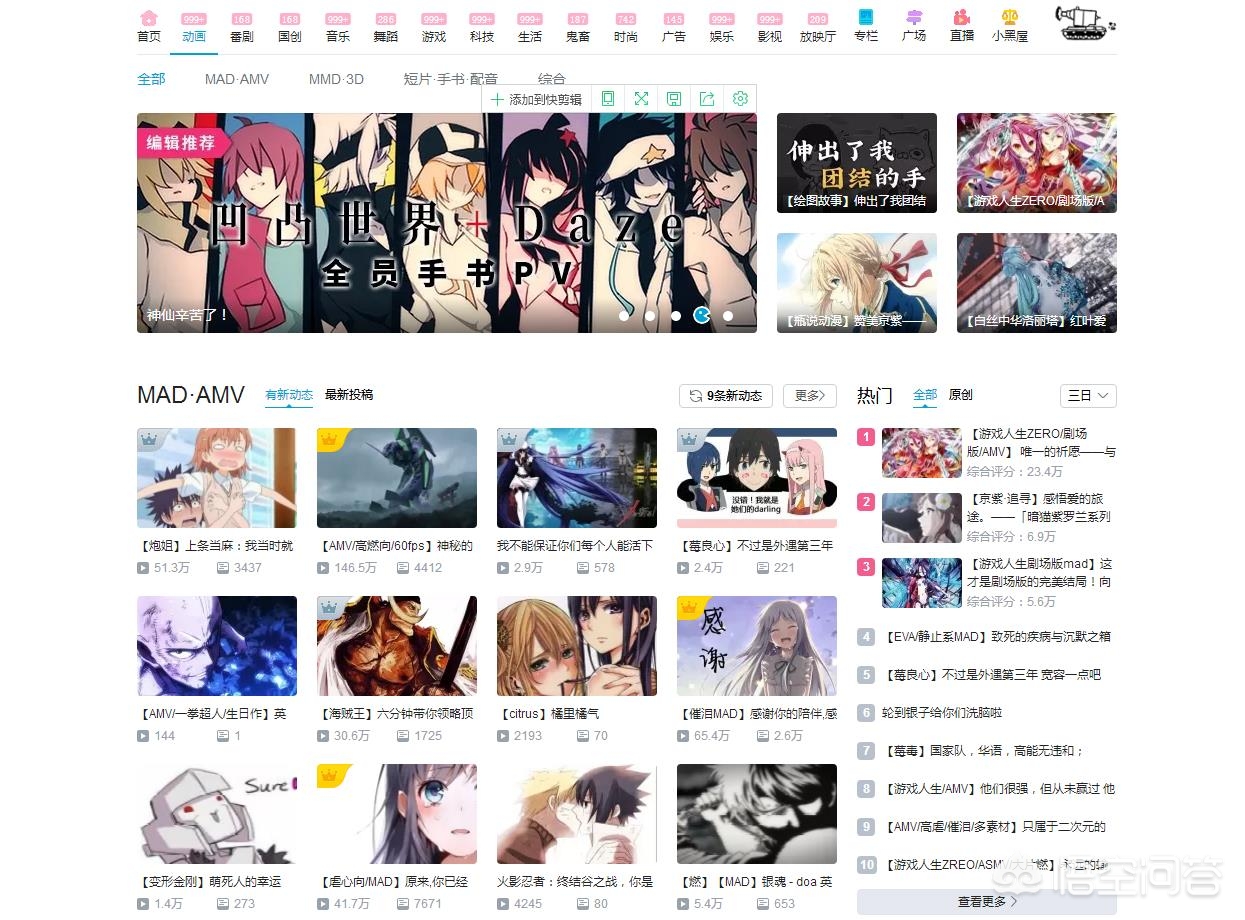Click the tank cartoon icon at top right
Image resolution: width=1245 pixels, height=920 pixels.
(1085, 22)
